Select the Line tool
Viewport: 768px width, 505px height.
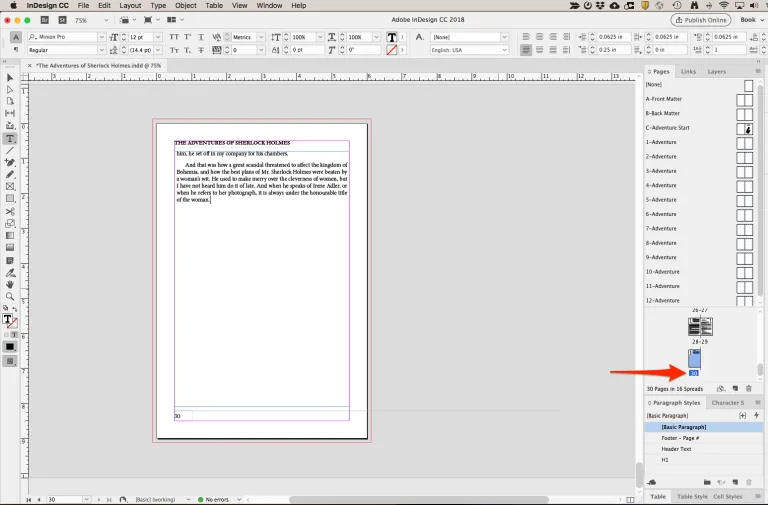(x=10, y=150)
